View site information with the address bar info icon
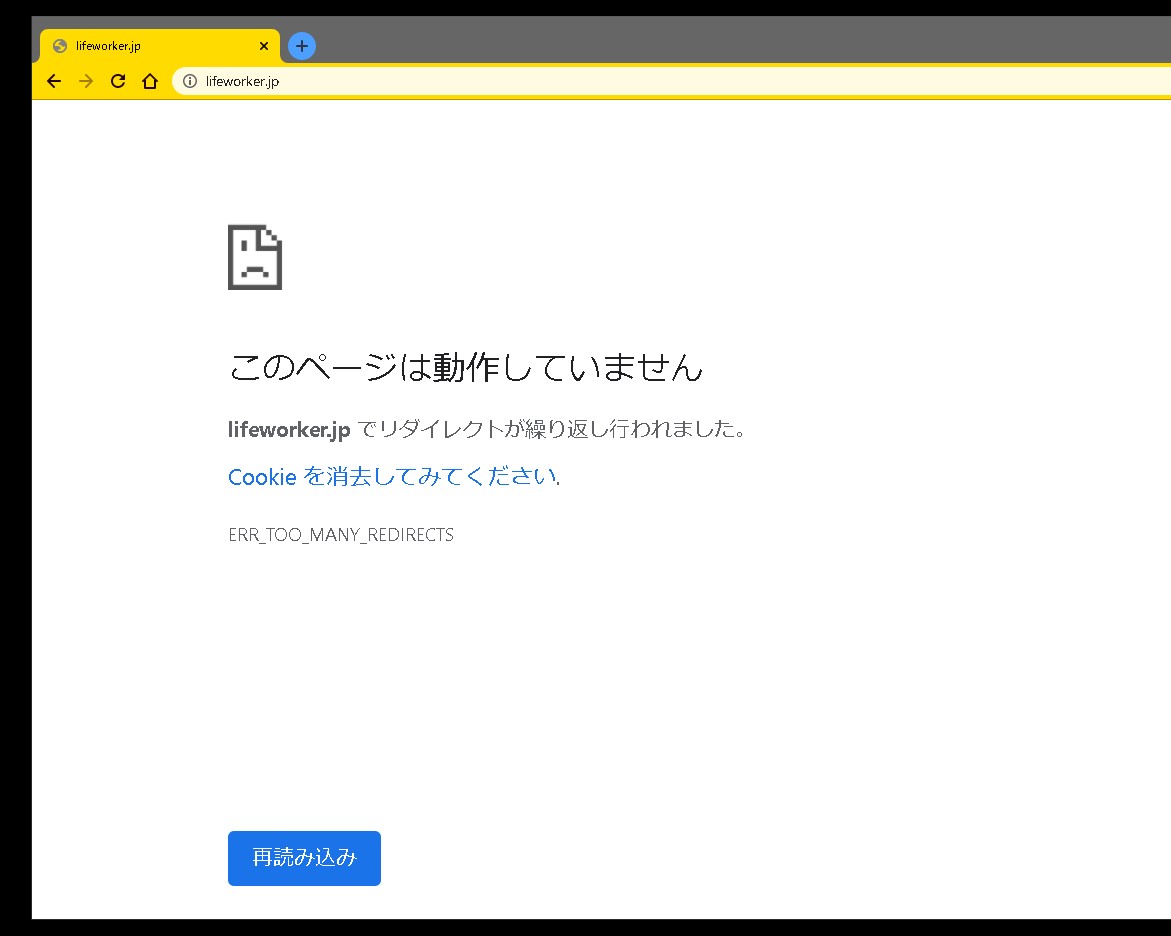Screen dimensions: 1171x936 pos(190,81)
